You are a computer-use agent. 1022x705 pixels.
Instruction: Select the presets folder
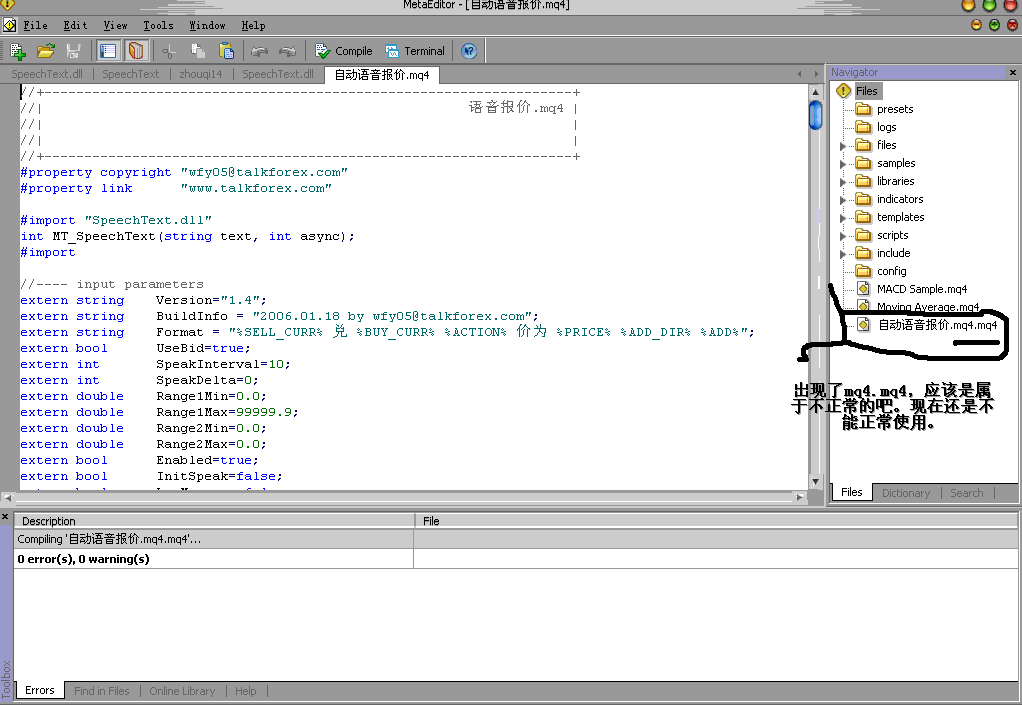(x=895, y=109)
